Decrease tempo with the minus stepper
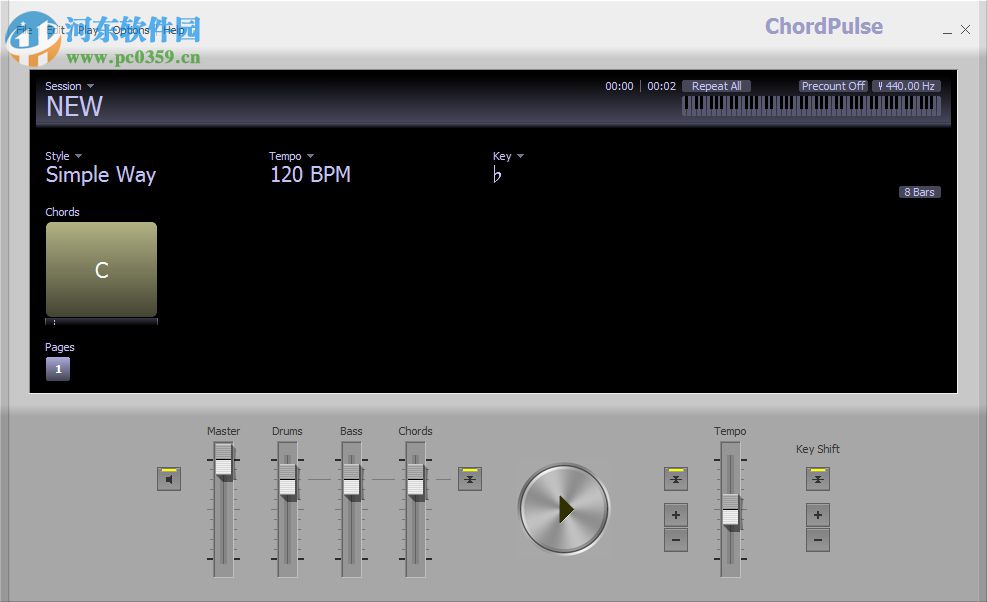Image resolution: width=987 pixels, height=602 pixels. (x=675, y=540)
